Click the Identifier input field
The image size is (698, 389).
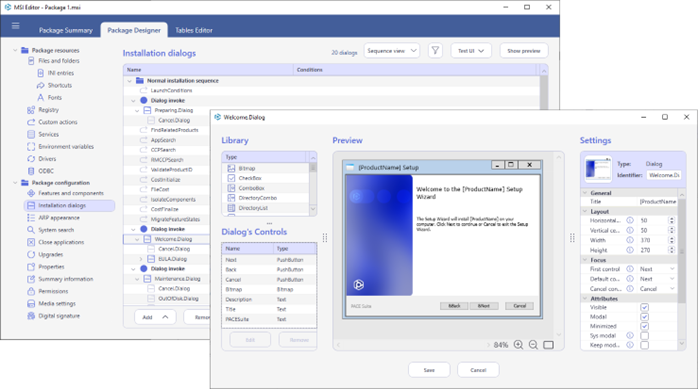(664, 175)
